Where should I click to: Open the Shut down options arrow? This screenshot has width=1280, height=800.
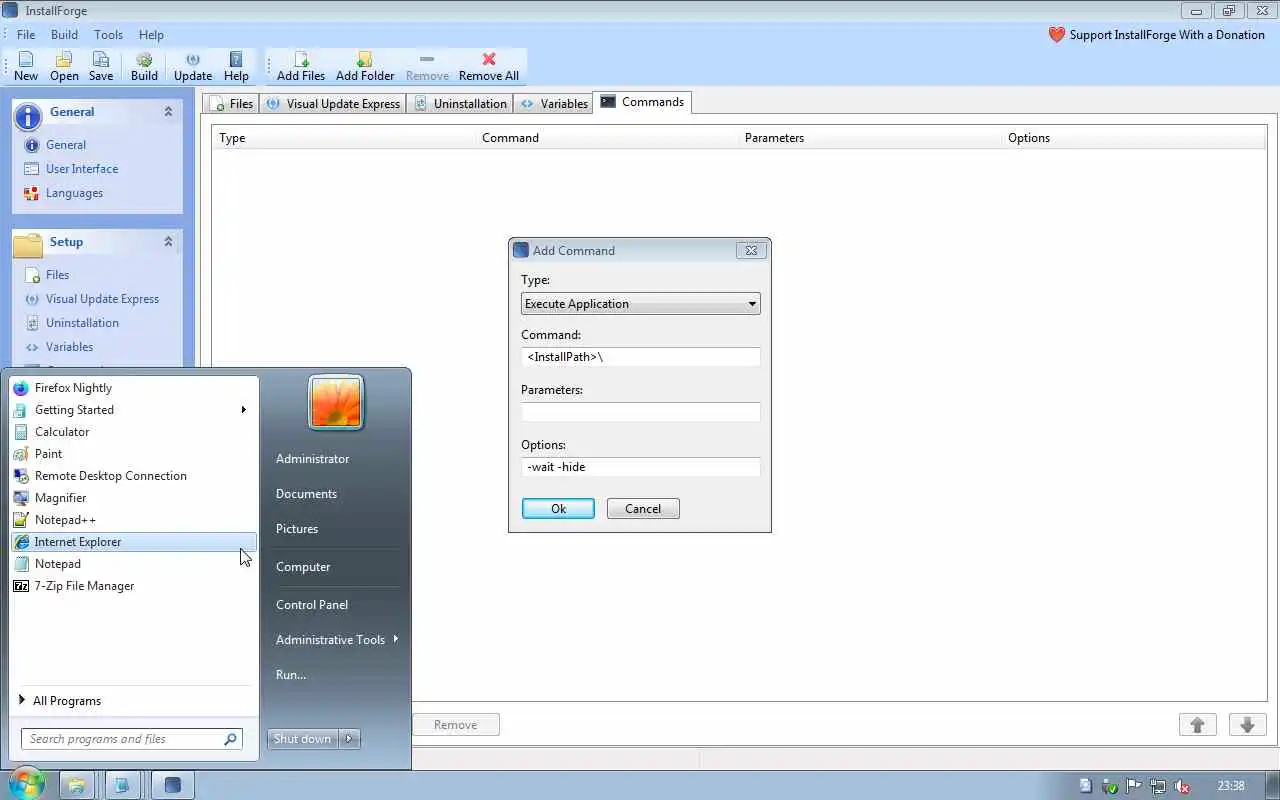[349, 739]
